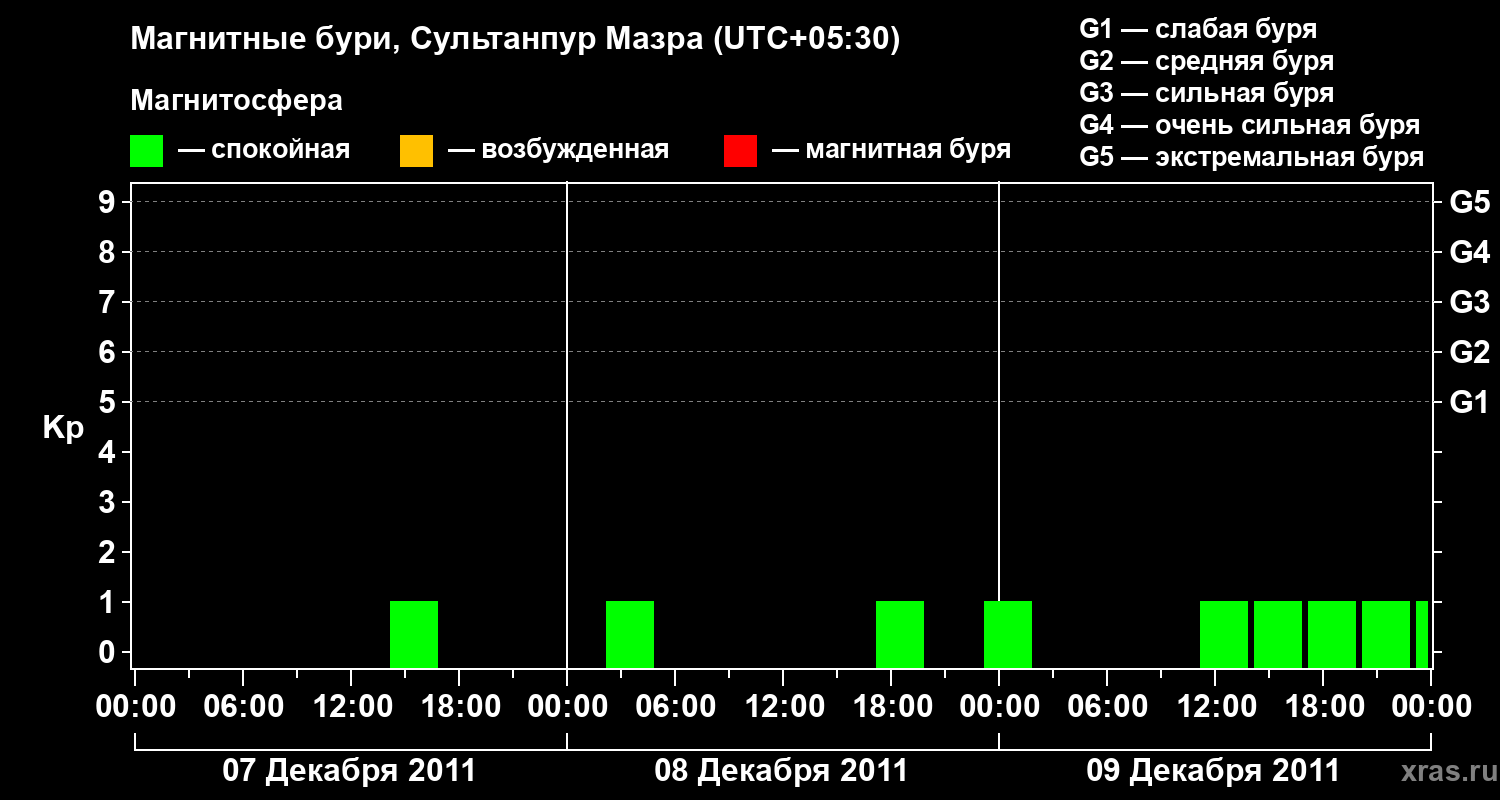The height and width of the screenshot is (800, 1500).
Task: Click the '07 Декабря 2011' date label
Action: [349, 771]
